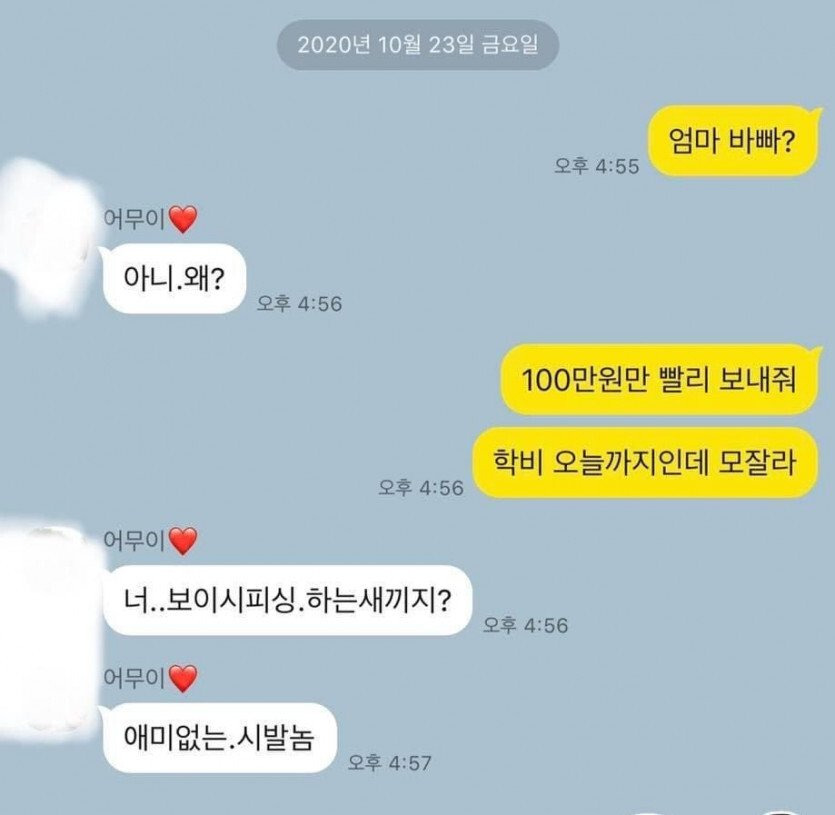
Task: Select the yellow 엄마 바빠? message bubble
Action: tap(732, 141)
